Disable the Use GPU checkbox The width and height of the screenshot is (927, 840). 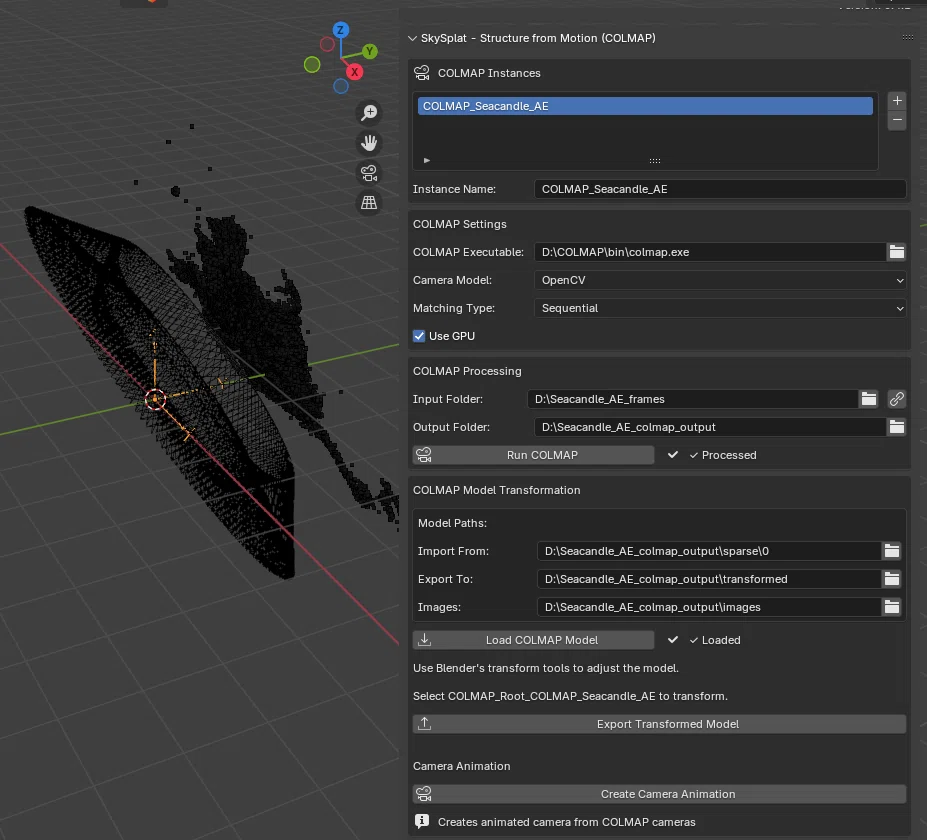(419, 336)
